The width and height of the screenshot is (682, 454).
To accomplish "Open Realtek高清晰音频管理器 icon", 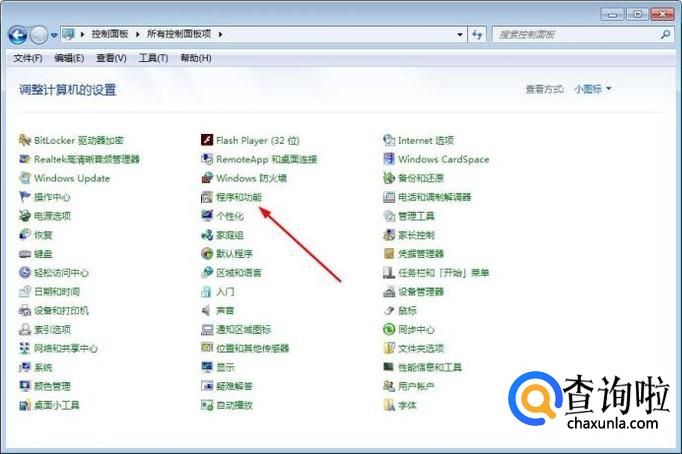I will click(x=24, y=159).
